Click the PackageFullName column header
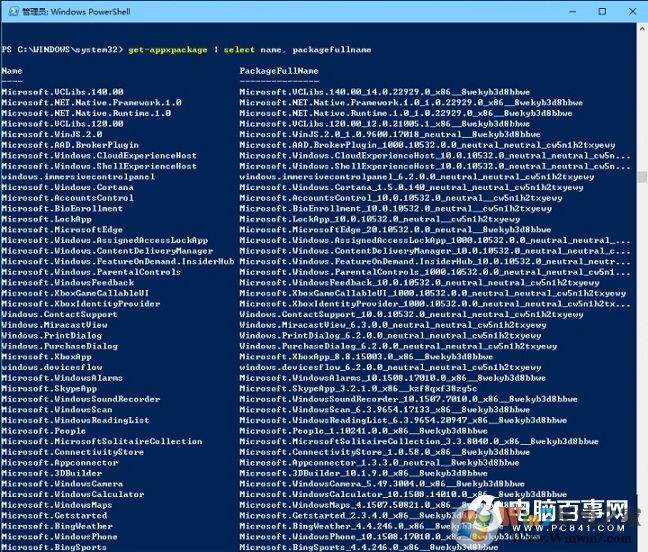 point(279,71)
